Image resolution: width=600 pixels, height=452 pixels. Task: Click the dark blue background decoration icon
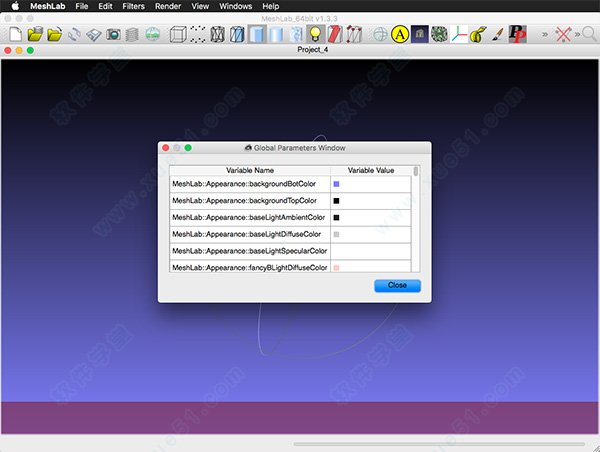click(x=420, y=34)
